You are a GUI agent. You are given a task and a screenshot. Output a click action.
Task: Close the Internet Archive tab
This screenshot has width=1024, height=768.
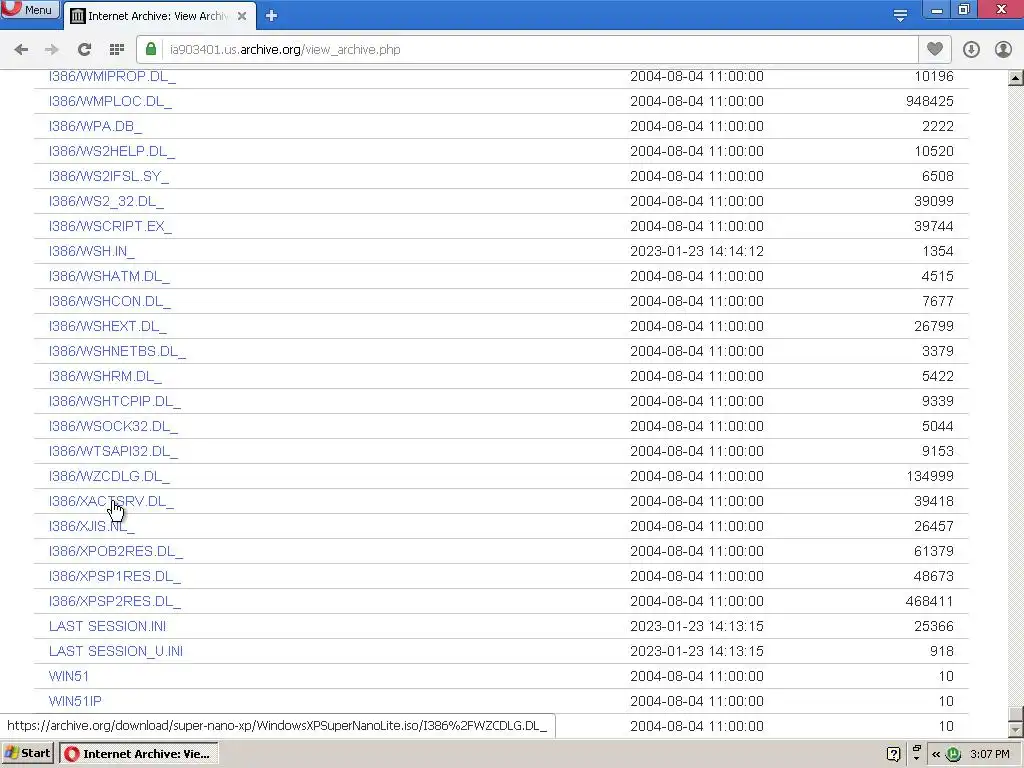242,16
